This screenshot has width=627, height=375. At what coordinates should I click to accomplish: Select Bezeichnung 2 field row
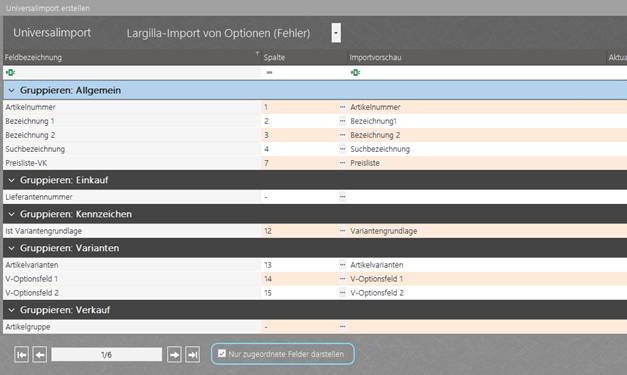tap(315, 135)
